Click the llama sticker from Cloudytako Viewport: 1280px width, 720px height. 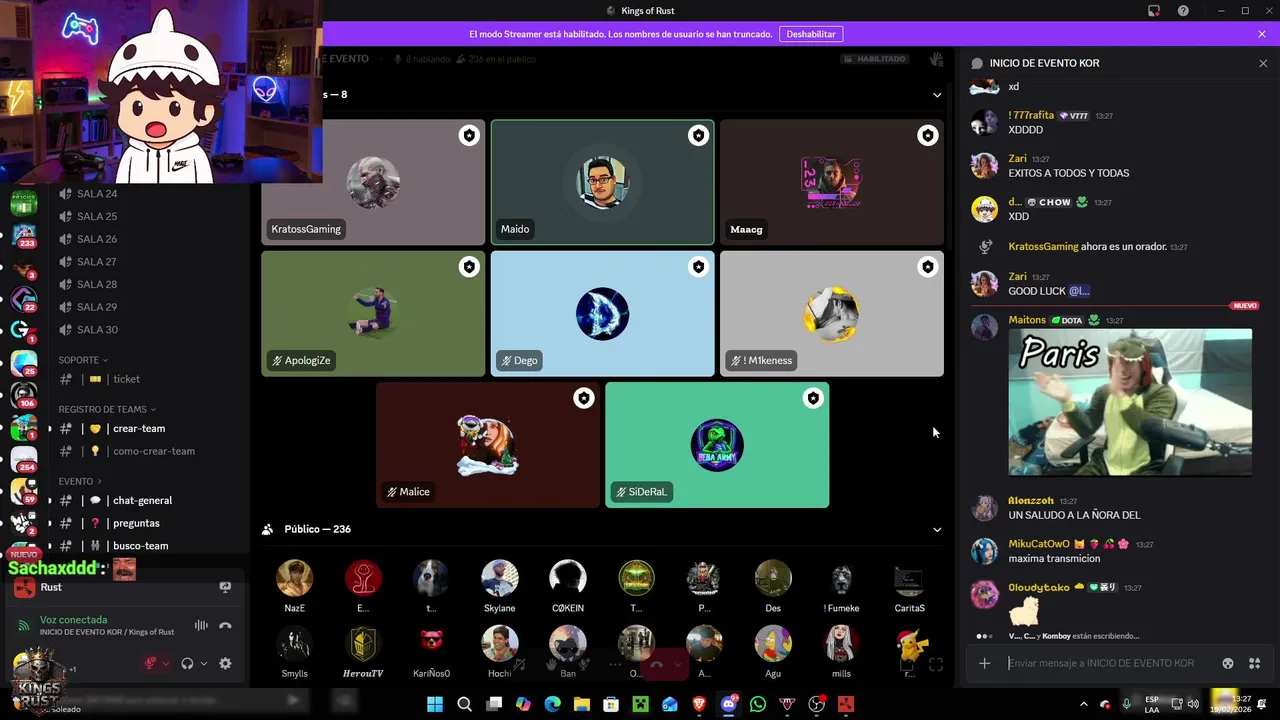click(1024, 611)
